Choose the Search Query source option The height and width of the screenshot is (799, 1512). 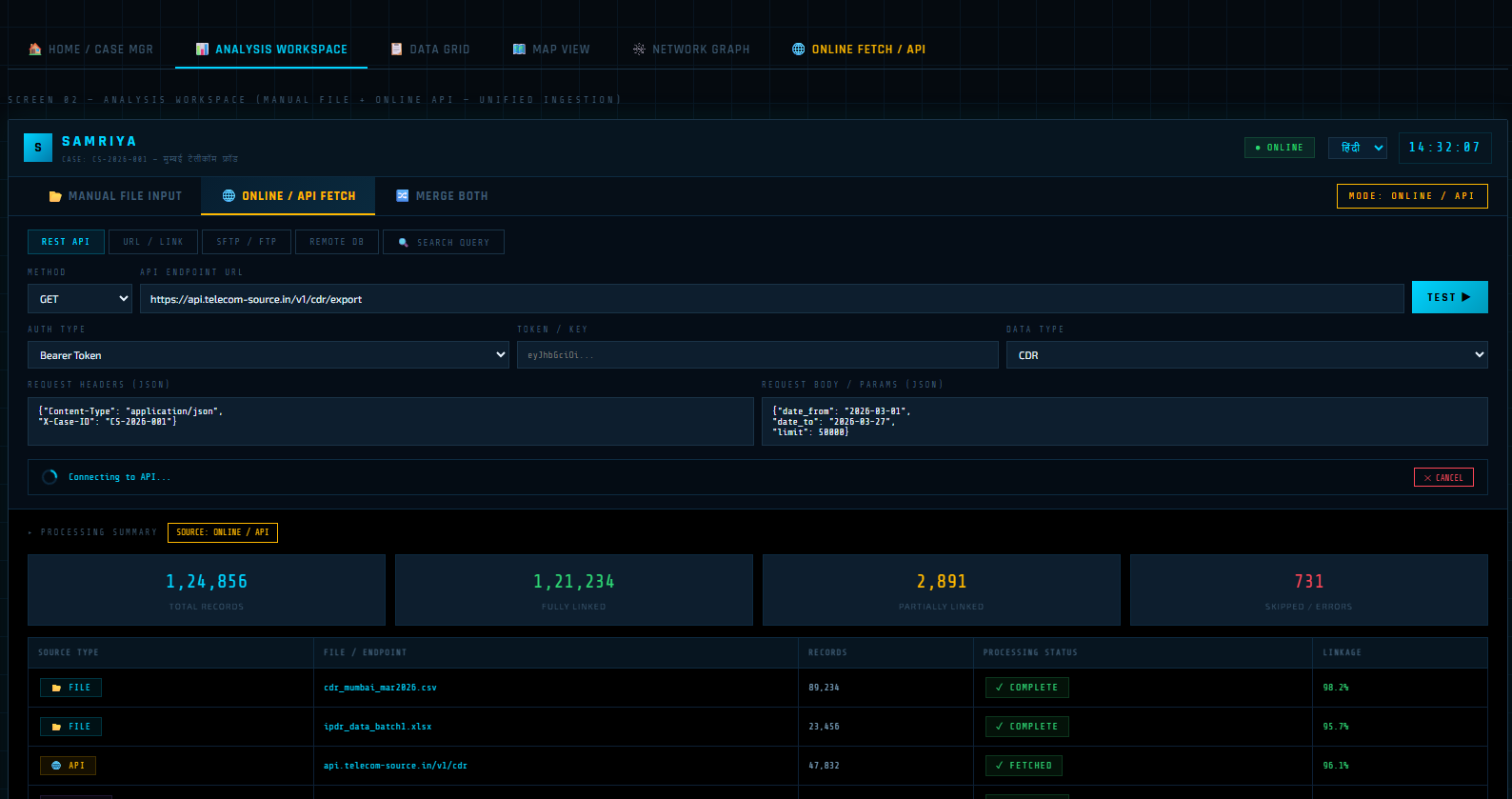(x=444, y=243)
